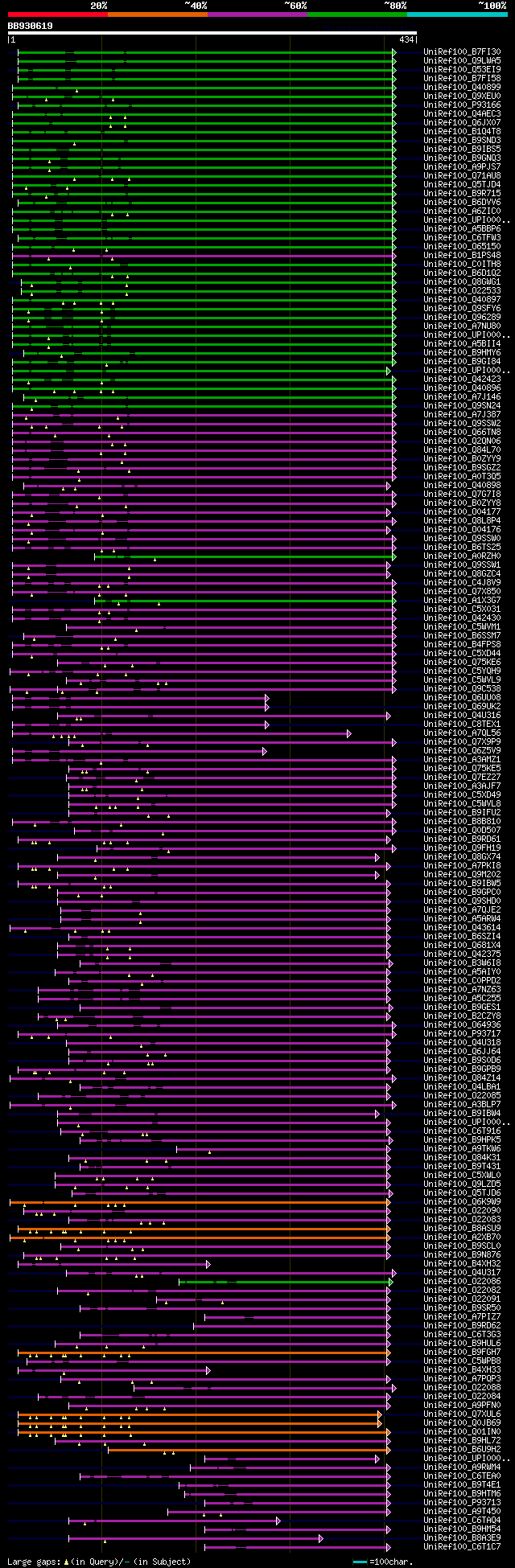Open hit UniRef100_P93166
Screen dimensions: 515x1568
tap(462, 105)
